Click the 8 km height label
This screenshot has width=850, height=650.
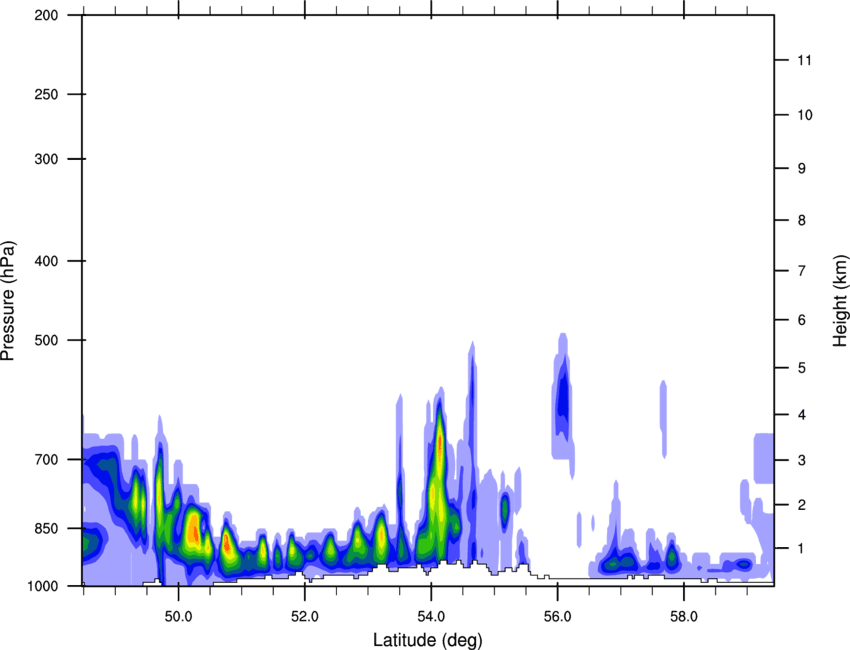click(802, 220)
